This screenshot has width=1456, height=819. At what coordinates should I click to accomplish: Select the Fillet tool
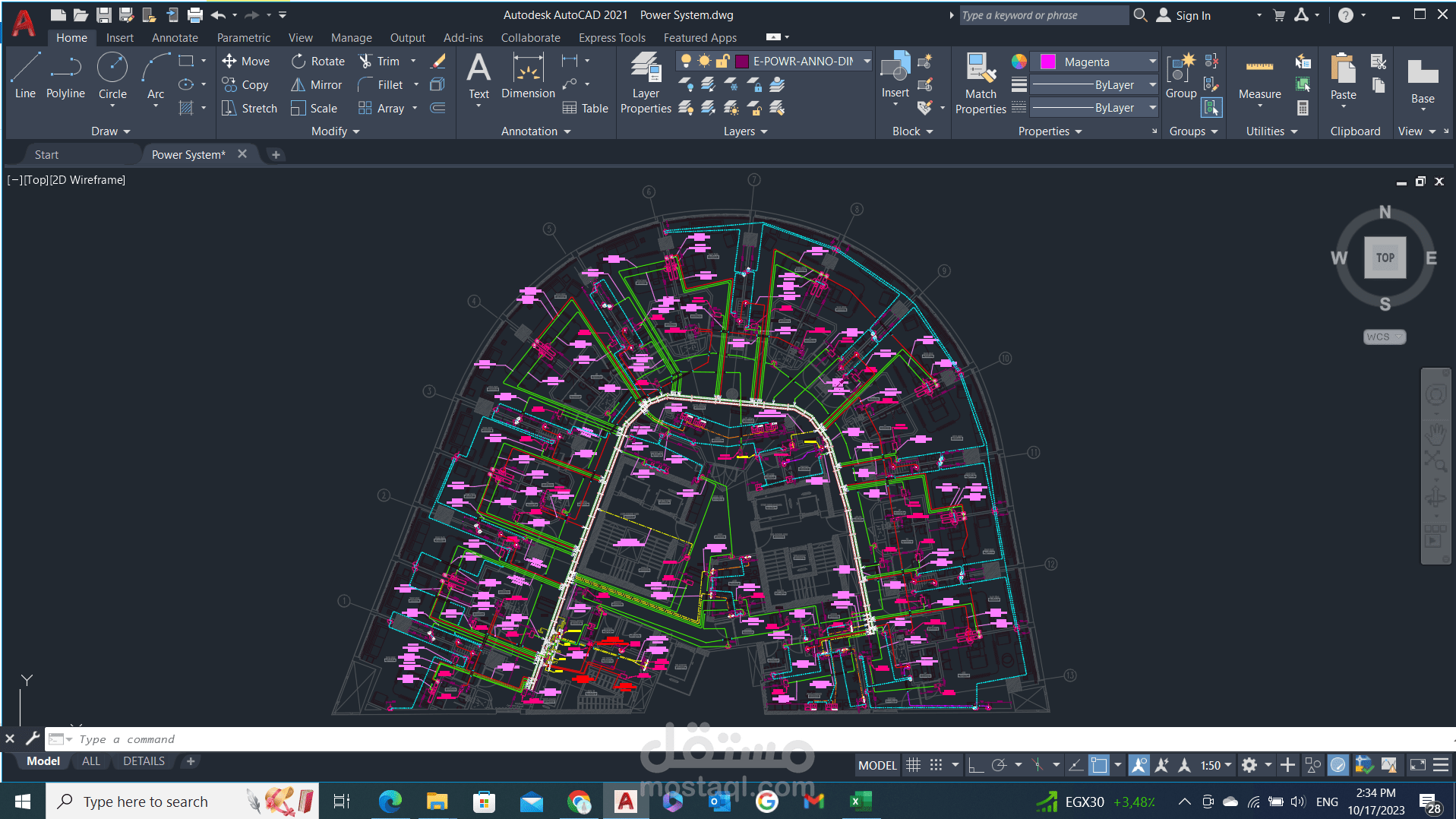coord(381,85)
